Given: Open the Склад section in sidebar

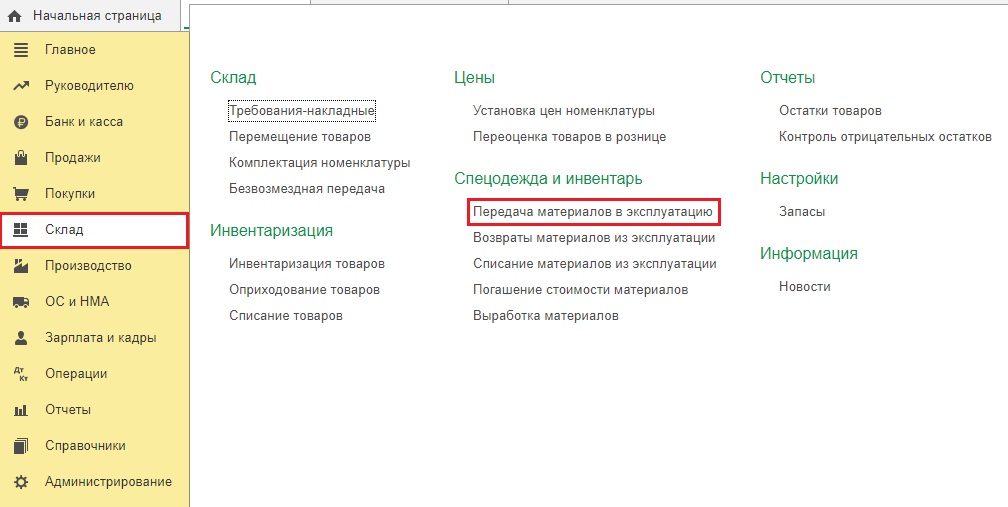Looking at the screenshot, I should pyautogui.click(x=64, y=230).
